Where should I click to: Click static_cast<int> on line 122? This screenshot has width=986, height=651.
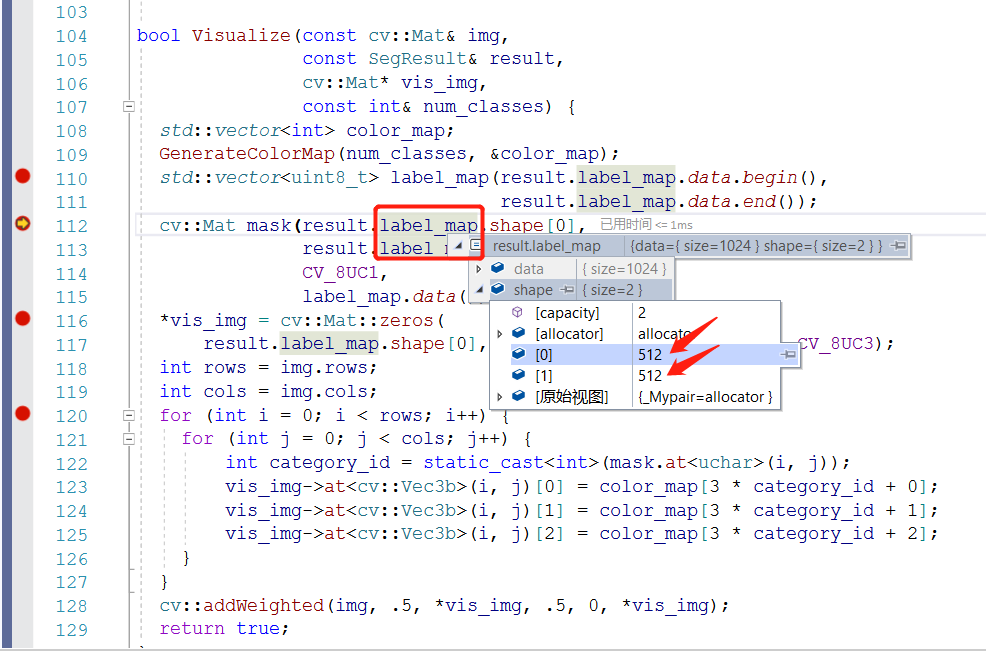pos(511,462)
